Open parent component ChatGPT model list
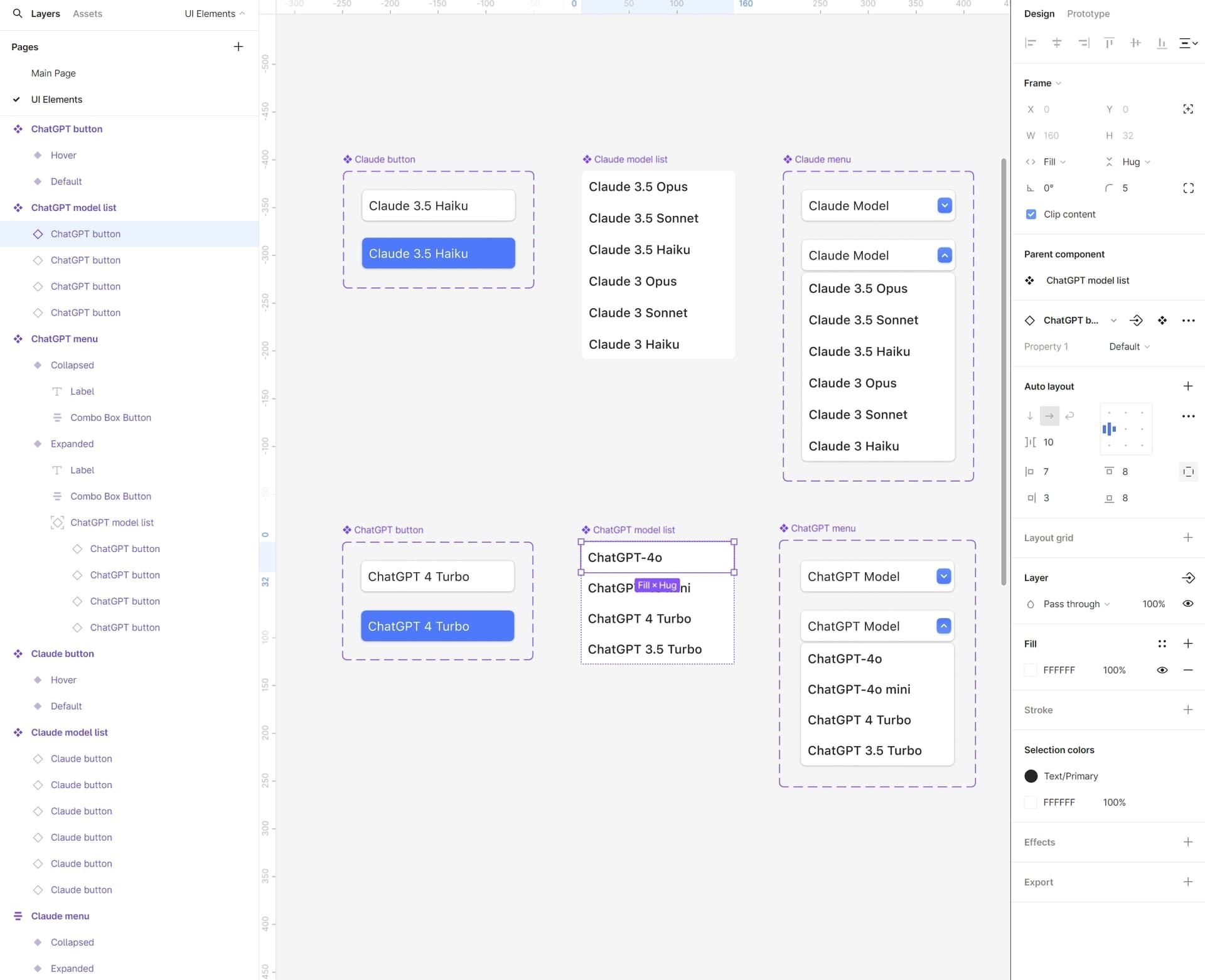 point(1087,280)
